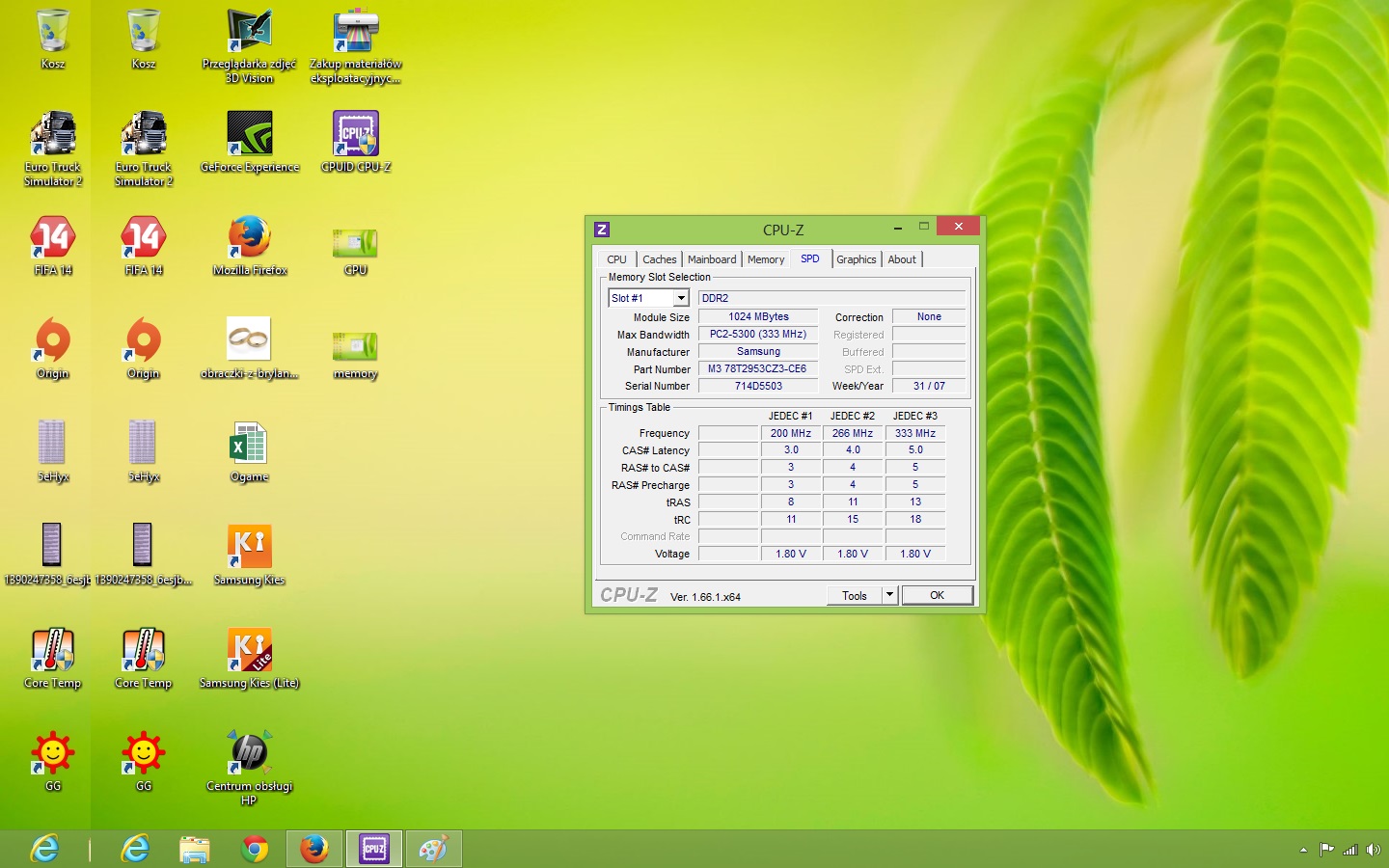This screenshot has width=1389, height=868.
Task: Show hidden tray icons arrow
Action: [x=1303, y=850]
